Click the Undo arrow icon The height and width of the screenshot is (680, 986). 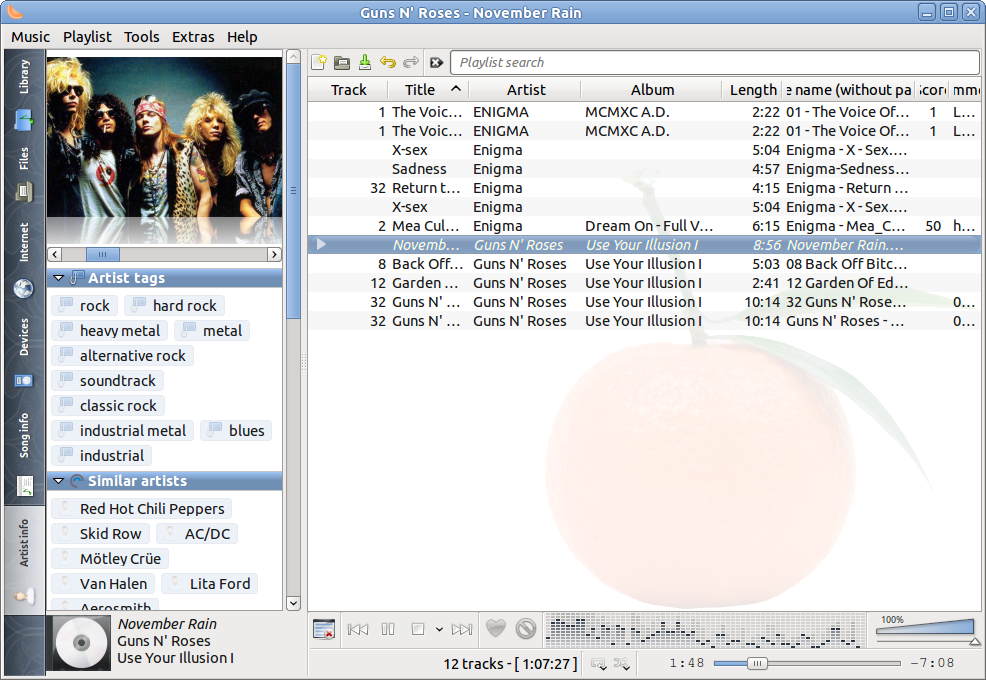(388, 62)
